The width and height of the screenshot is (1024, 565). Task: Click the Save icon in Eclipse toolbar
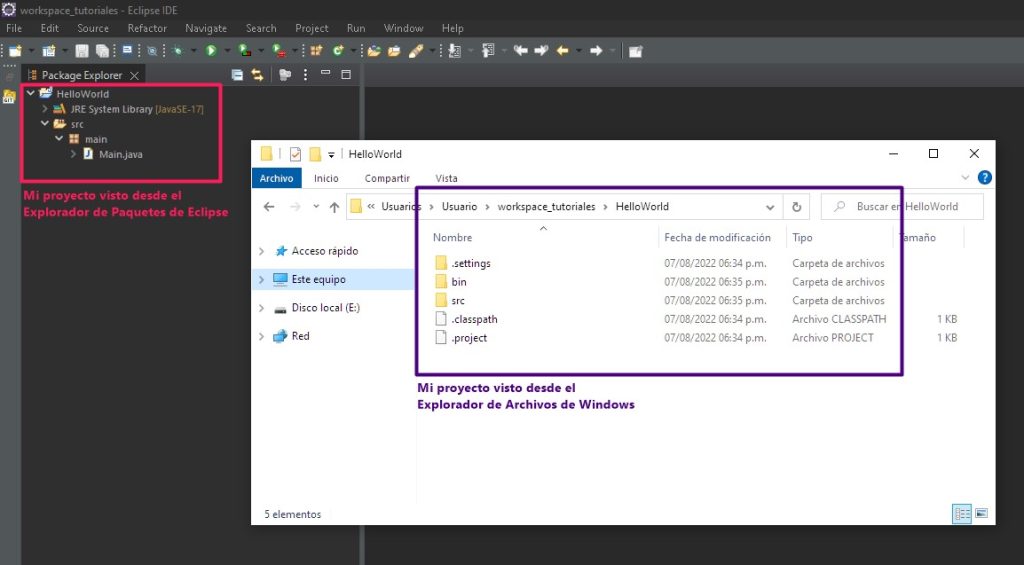82,50
